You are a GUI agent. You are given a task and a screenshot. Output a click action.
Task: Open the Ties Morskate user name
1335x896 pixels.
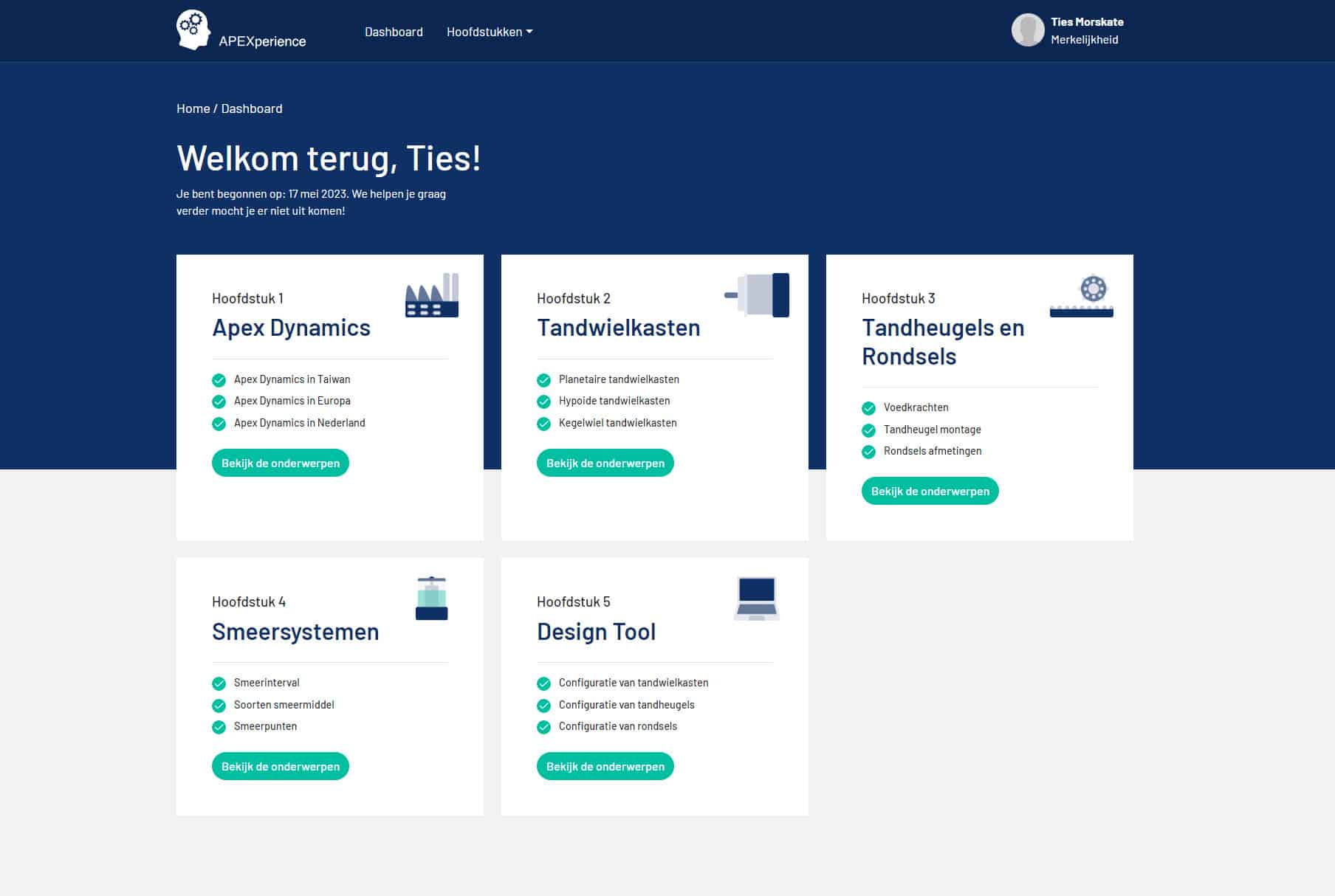1087,22
